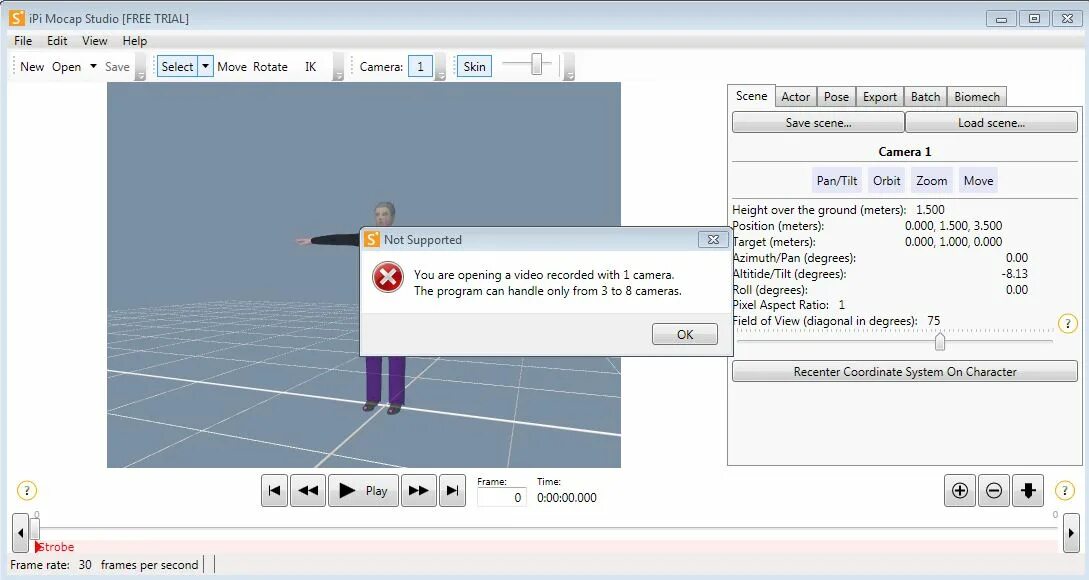
Task: Click Altitude/Tilt value -8.13
Action: pyautogui.click(x=1015, y=274)
